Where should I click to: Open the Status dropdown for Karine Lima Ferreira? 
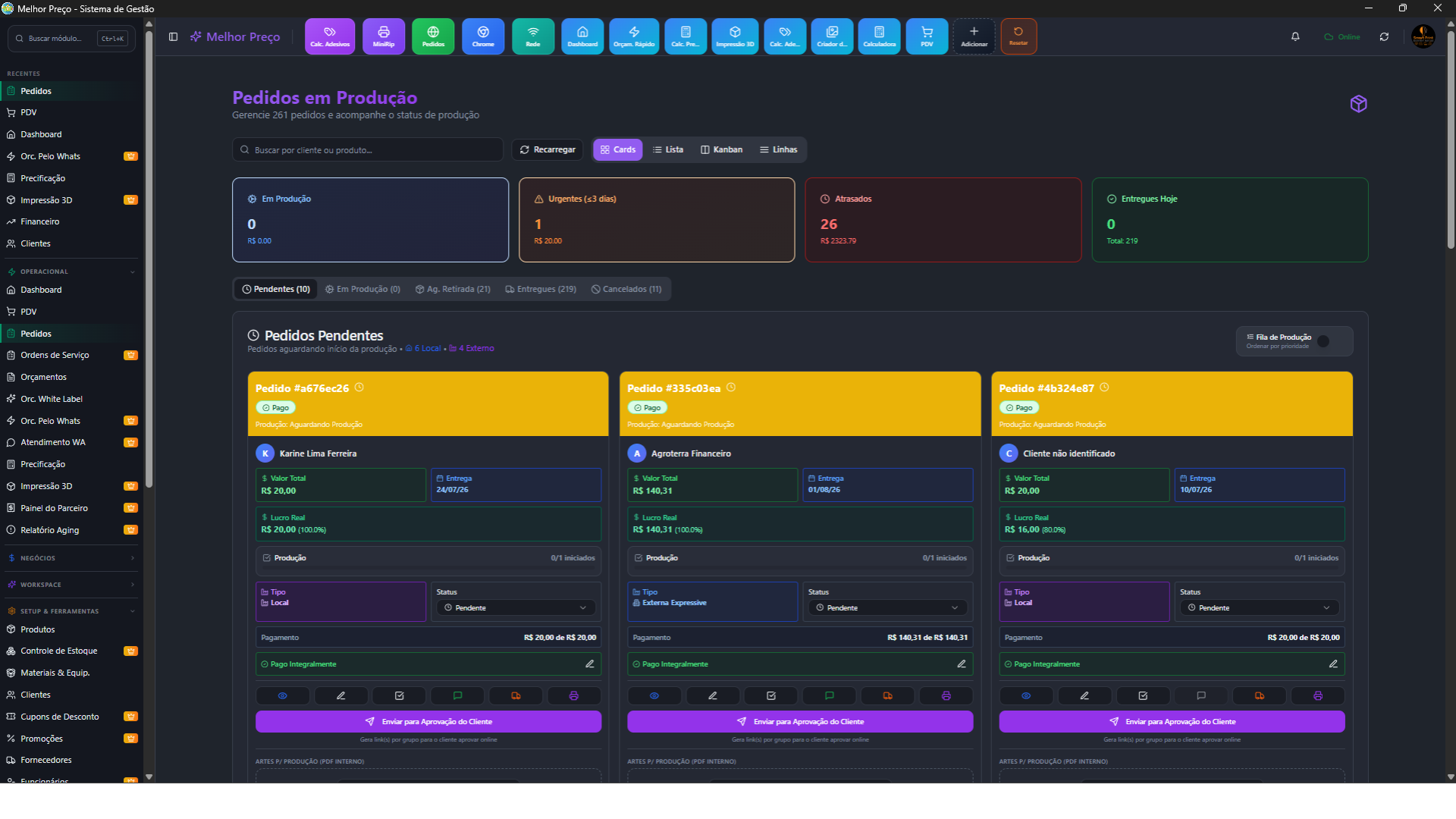[x=516, y=607]
